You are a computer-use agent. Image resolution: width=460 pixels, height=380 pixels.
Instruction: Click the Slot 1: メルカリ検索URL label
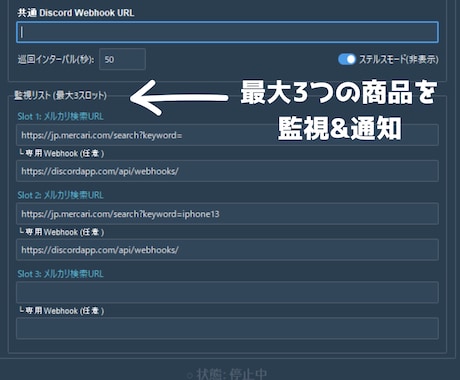tap(60, 116)
